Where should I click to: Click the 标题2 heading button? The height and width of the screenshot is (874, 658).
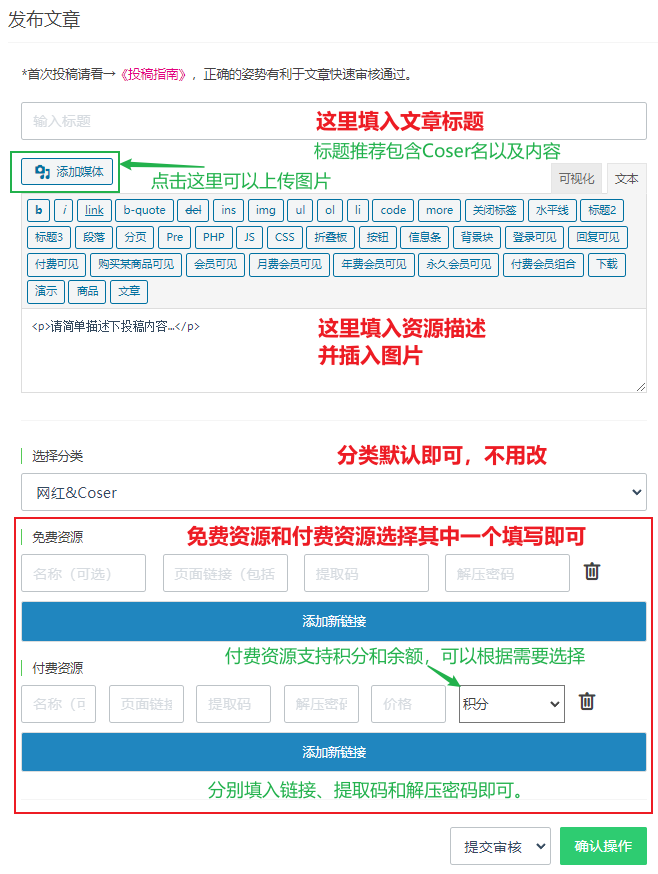602,210
